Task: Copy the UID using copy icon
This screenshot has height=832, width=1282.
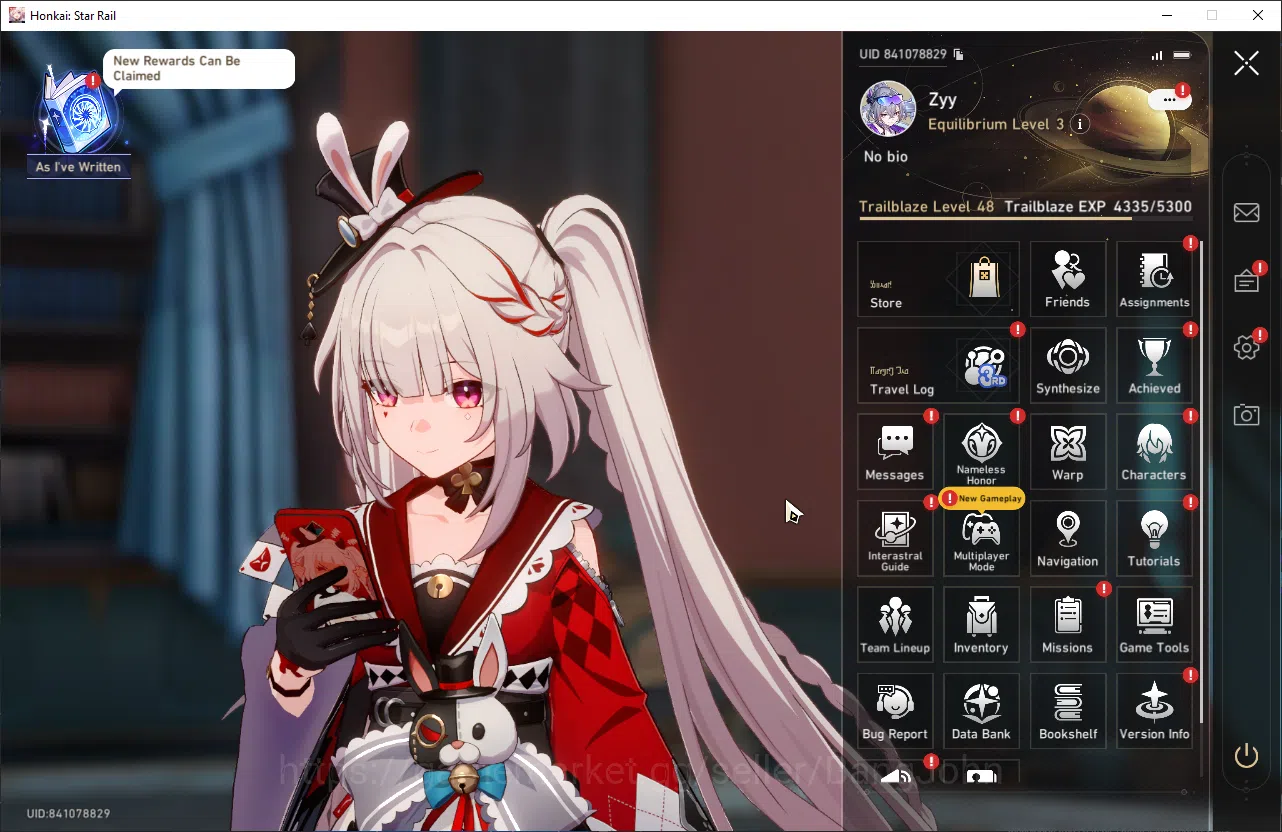Action: (958, 54)
